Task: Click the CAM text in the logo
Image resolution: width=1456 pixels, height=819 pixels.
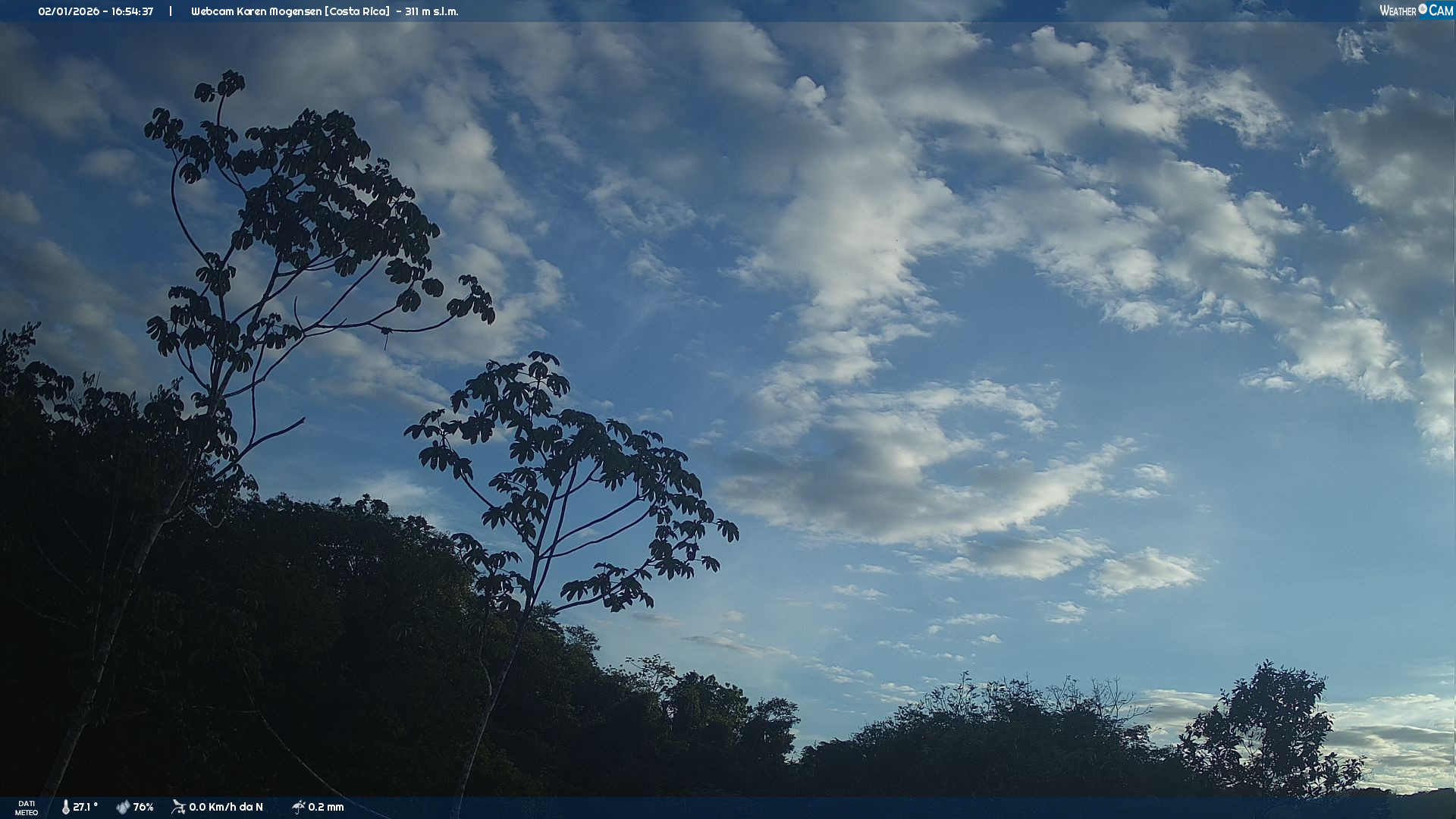Action: (1441, 11)
